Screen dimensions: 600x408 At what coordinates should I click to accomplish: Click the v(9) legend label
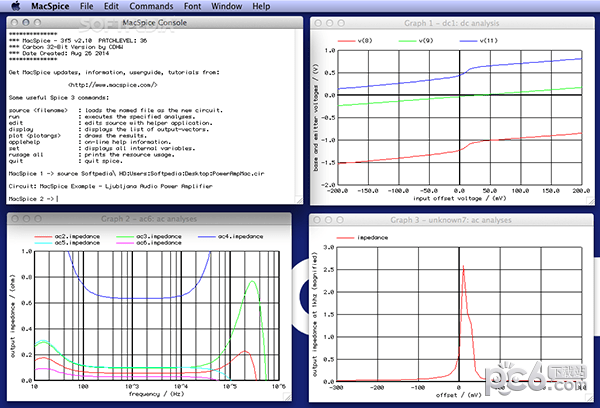pyautogui.click(x=426, y=41)
